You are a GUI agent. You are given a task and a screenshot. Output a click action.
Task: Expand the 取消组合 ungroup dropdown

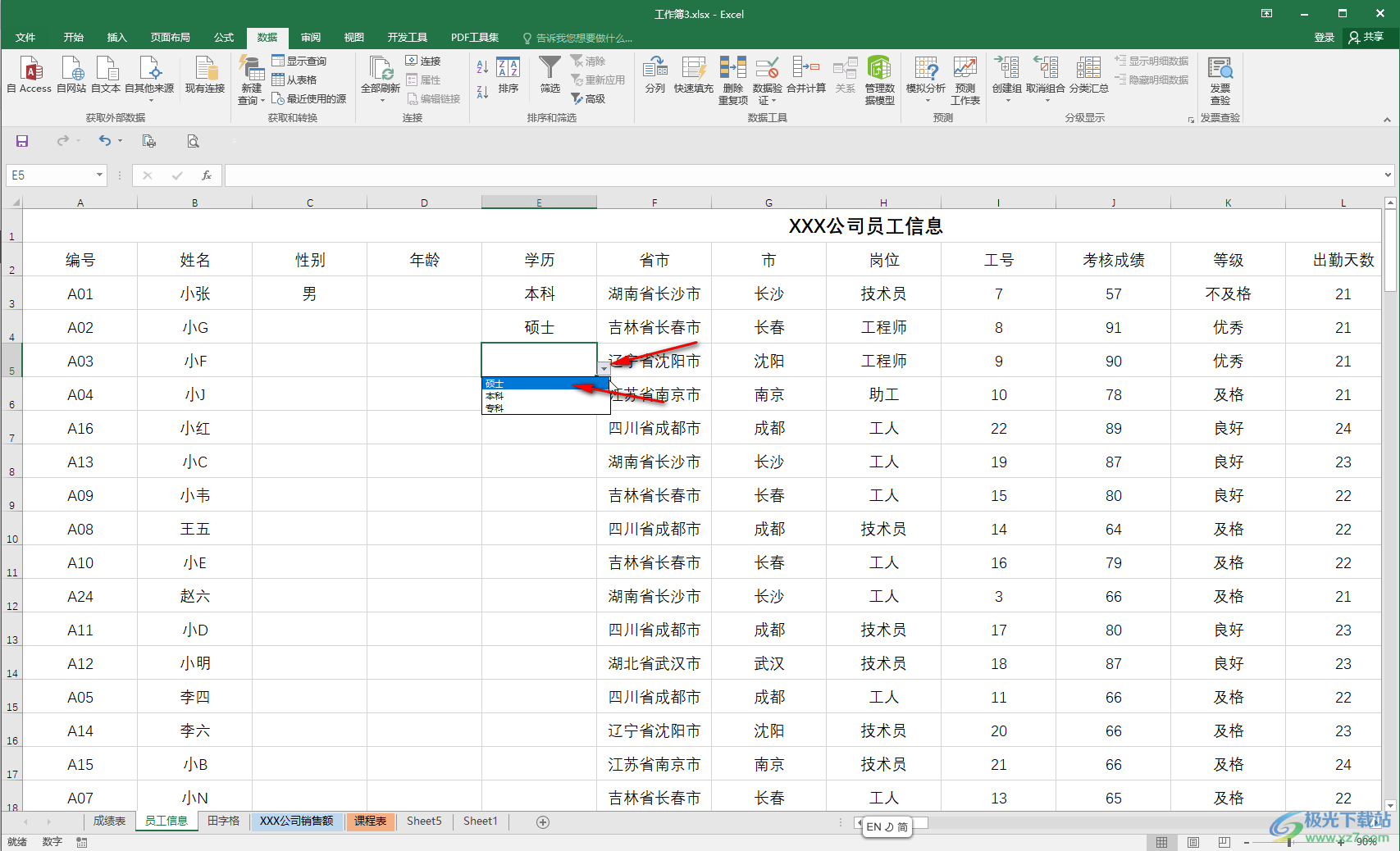1047,101
